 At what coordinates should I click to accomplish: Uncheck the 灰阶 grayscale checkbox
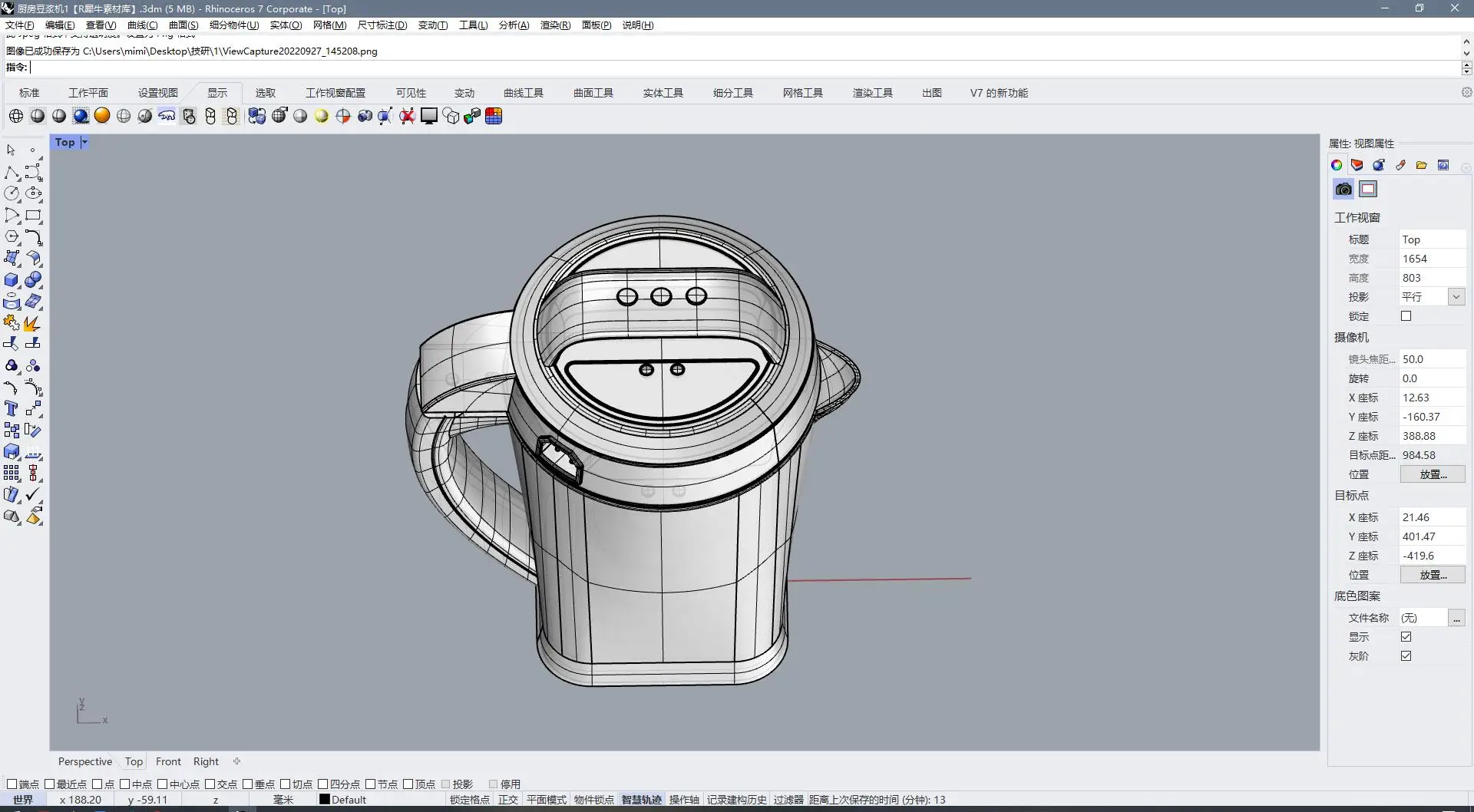pyautogui.click(x=1406, y=656)
